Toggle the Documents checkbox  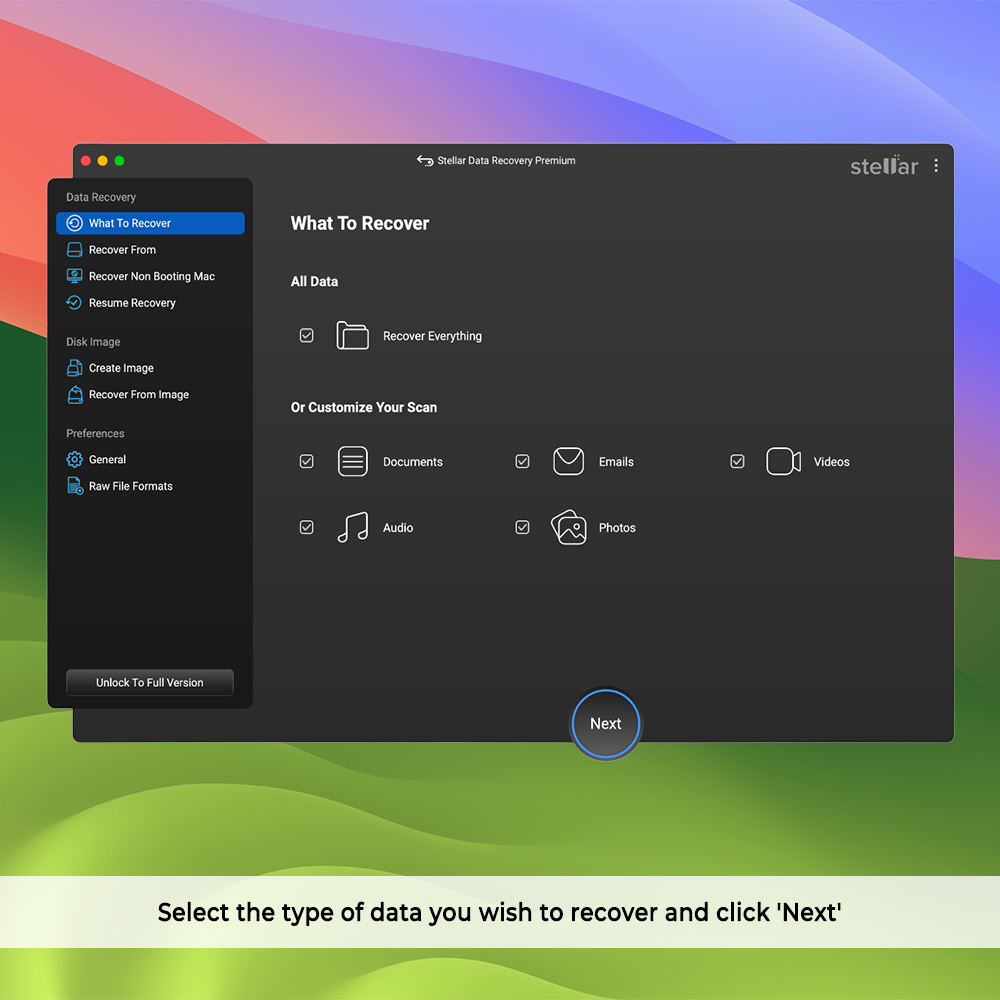(307, 462)
